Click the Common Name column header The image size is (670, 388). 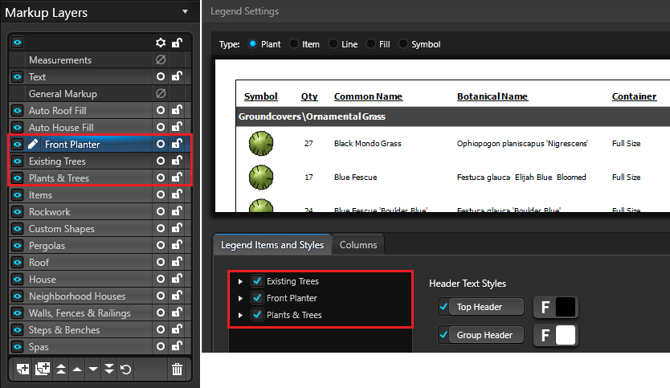point(368,97)
